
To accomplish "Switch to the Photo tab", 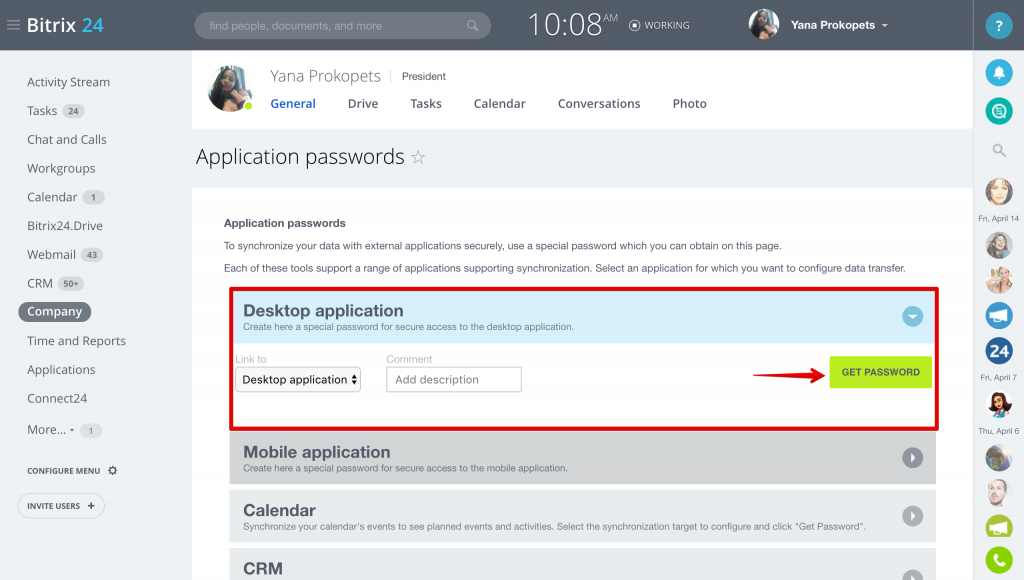I will [x=690, y=104].
